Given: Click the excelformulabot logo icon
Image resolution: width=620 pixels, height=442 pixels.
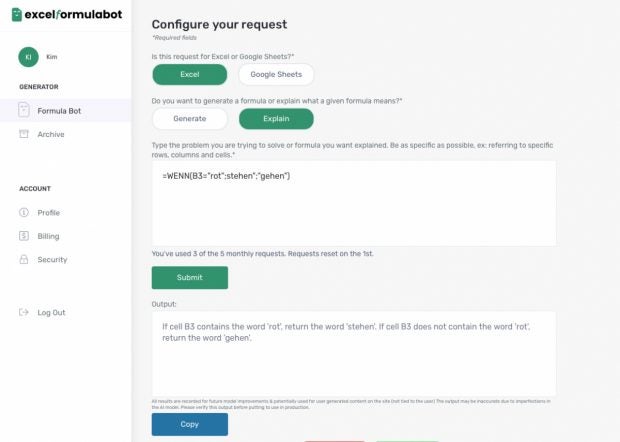Looking at the screenshot, I should [x=17, y=15].
